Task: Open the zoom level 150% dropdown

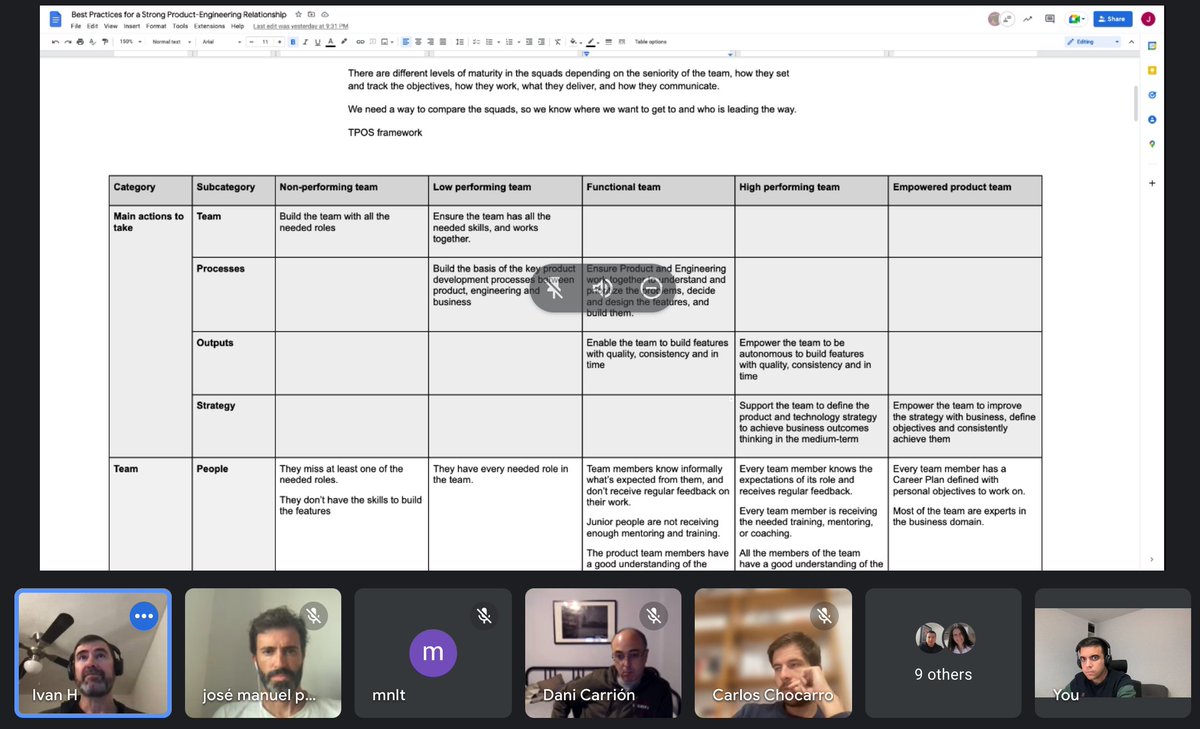Action: point(130,42)
